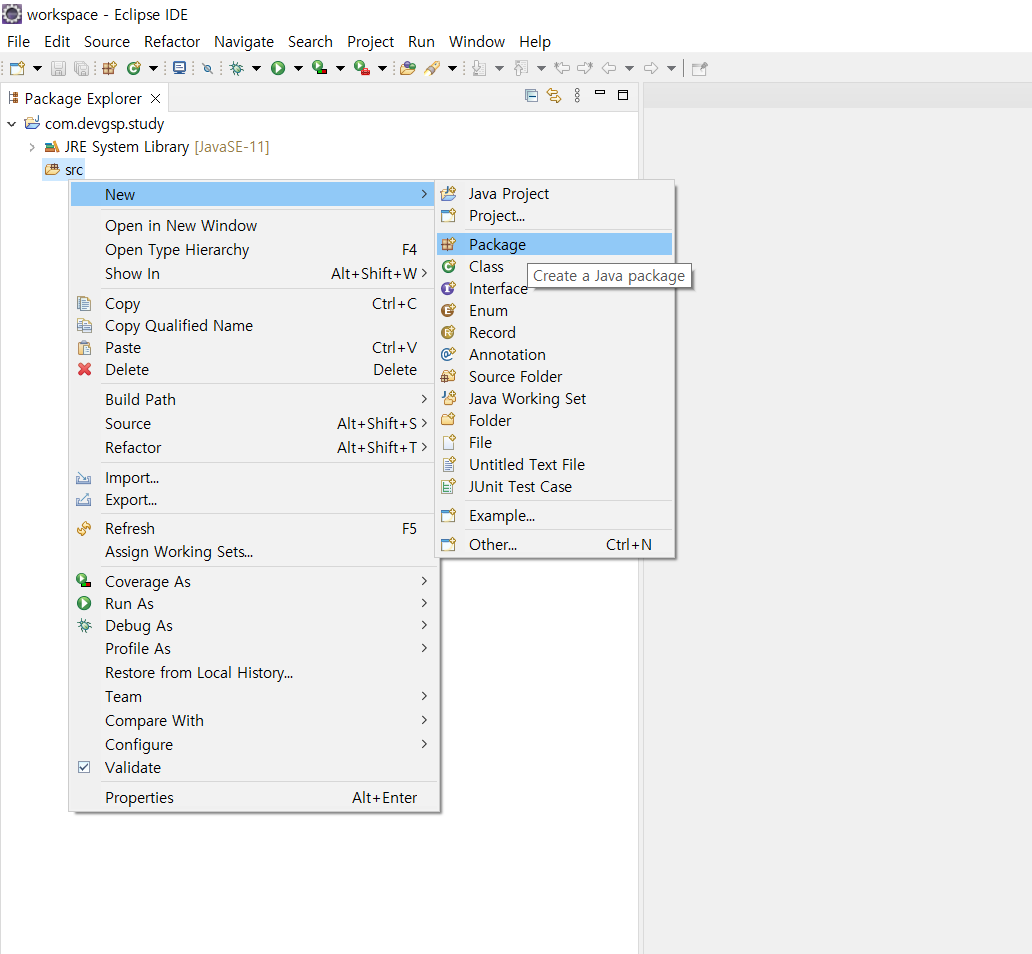The width and height of the screenshot is (1032, 954).
Task: Choose Record from the New submenu
Action: click(554, 332)
